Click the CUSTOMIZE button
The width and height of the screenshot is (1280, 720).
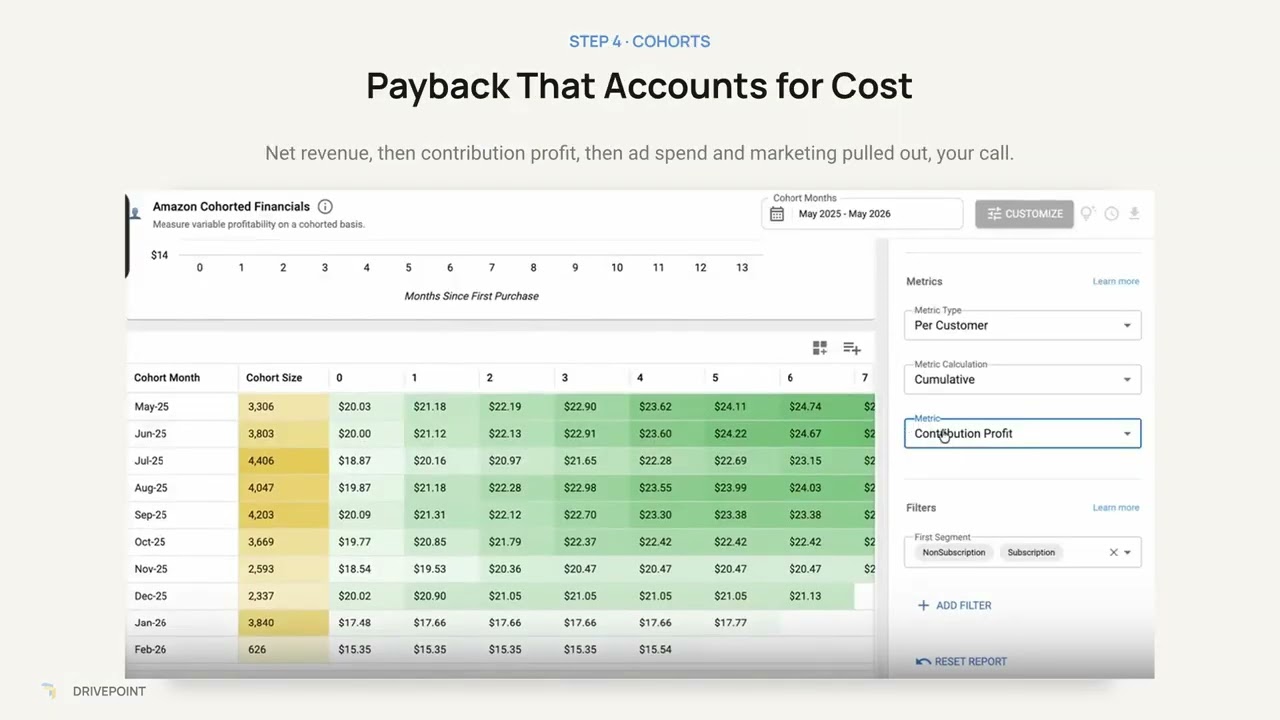pyautogui.click(x=1024, y=214)
